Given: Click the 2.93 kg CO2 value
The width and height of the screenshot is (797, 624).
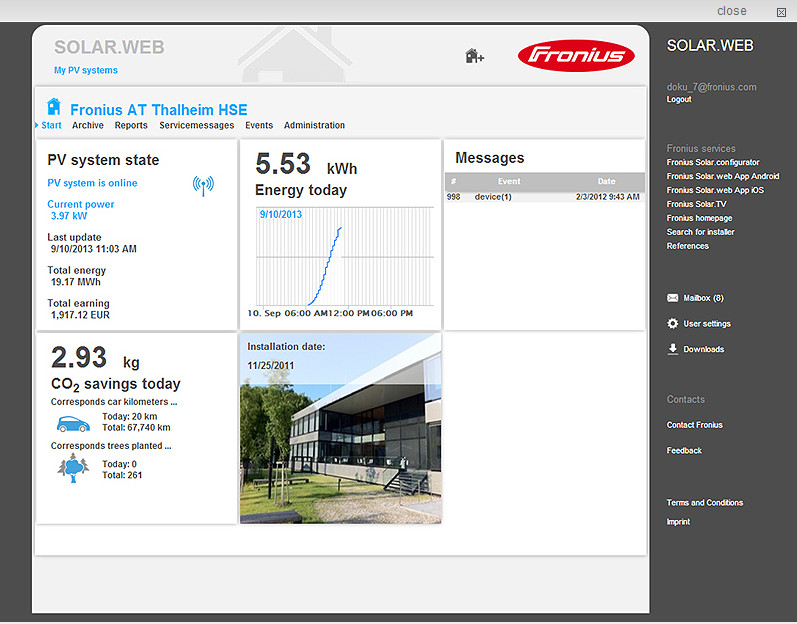Looking at the screenshot, I should [95, 358].
